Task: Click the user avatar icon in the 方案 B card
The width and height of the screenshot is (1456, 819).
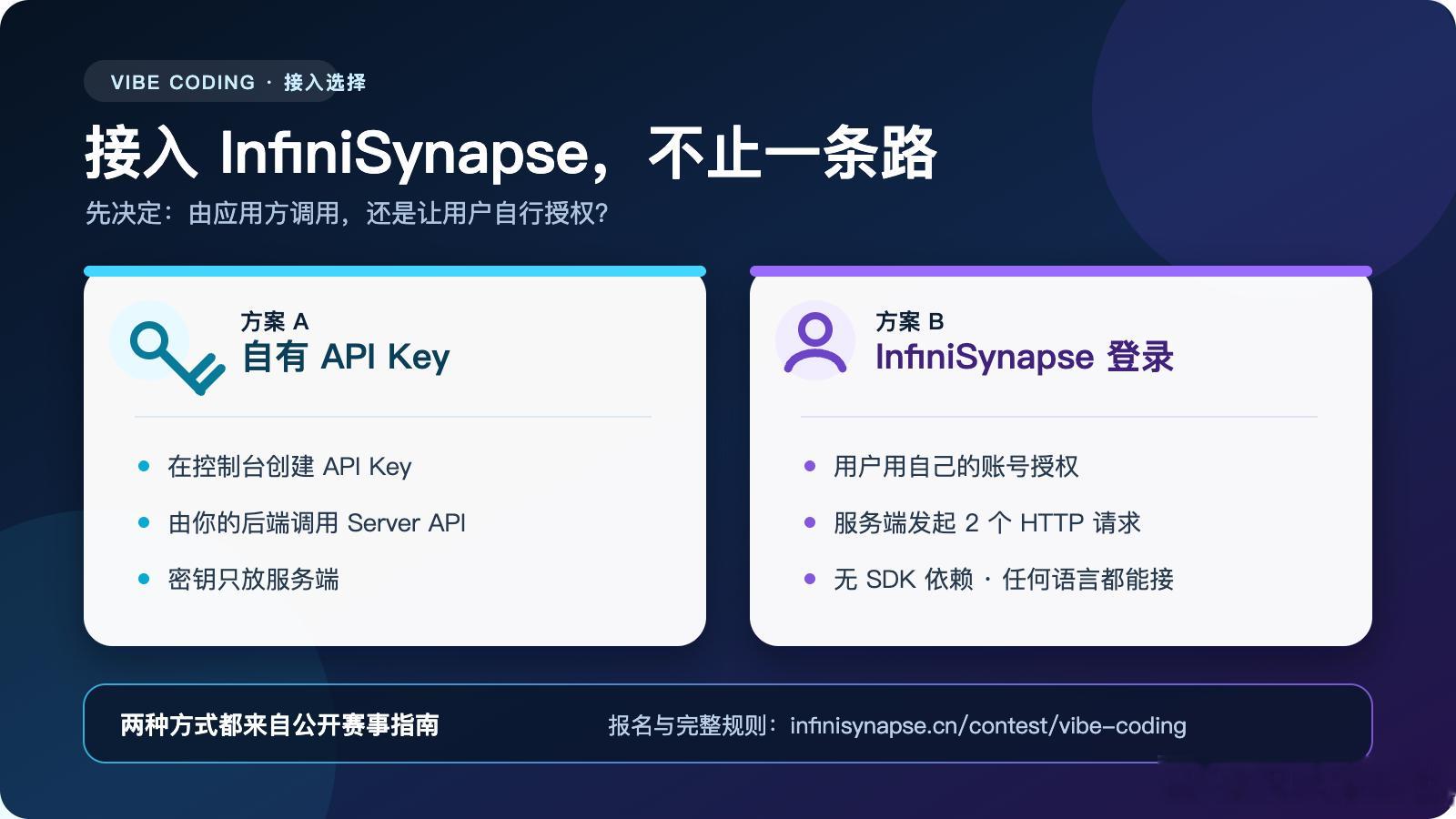Action: pyautogui.click(x=814, y=342)
